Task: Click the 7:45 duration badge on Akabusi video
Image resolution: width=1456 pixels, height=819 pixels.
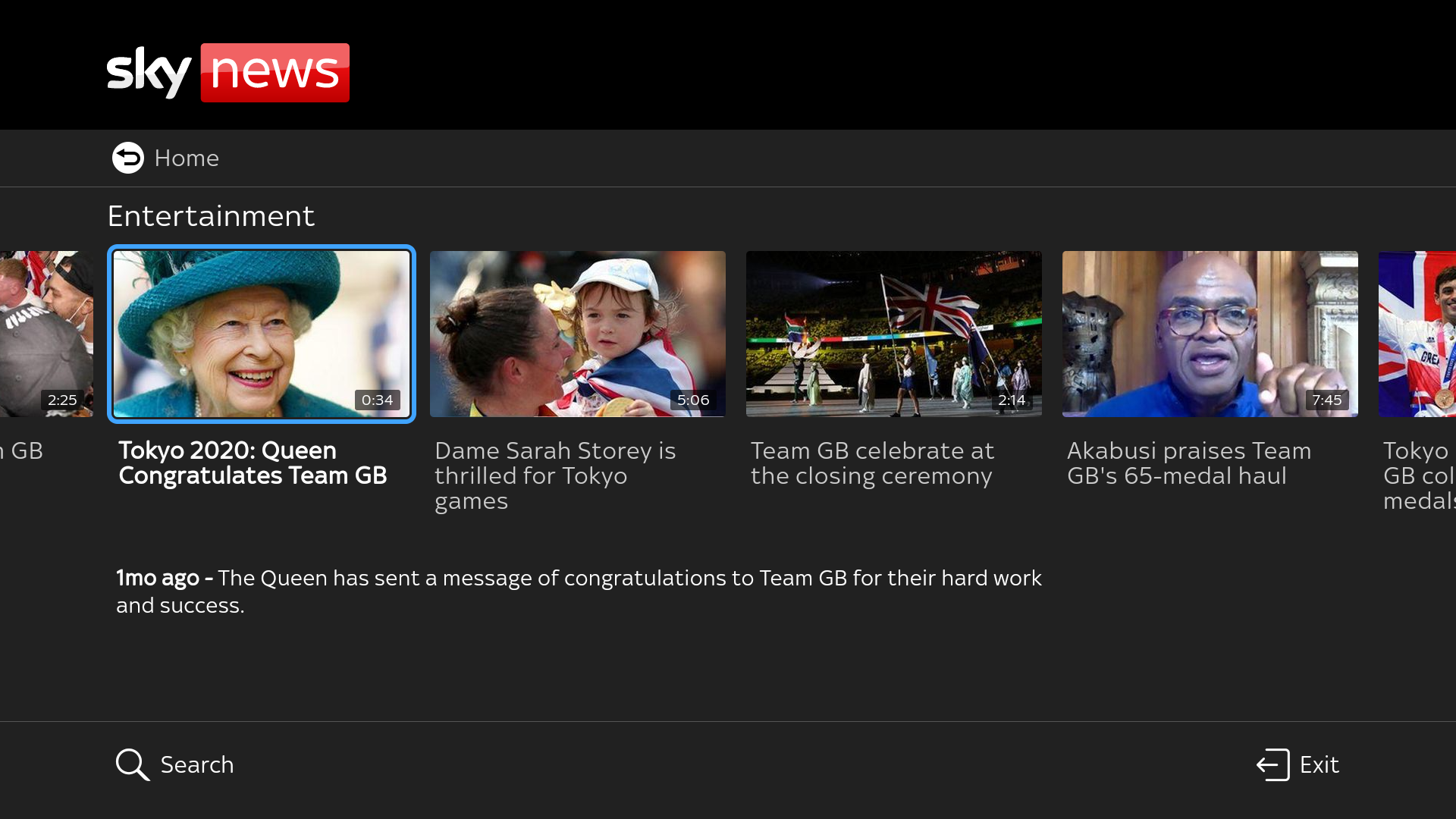Action: pos(1326,400)
